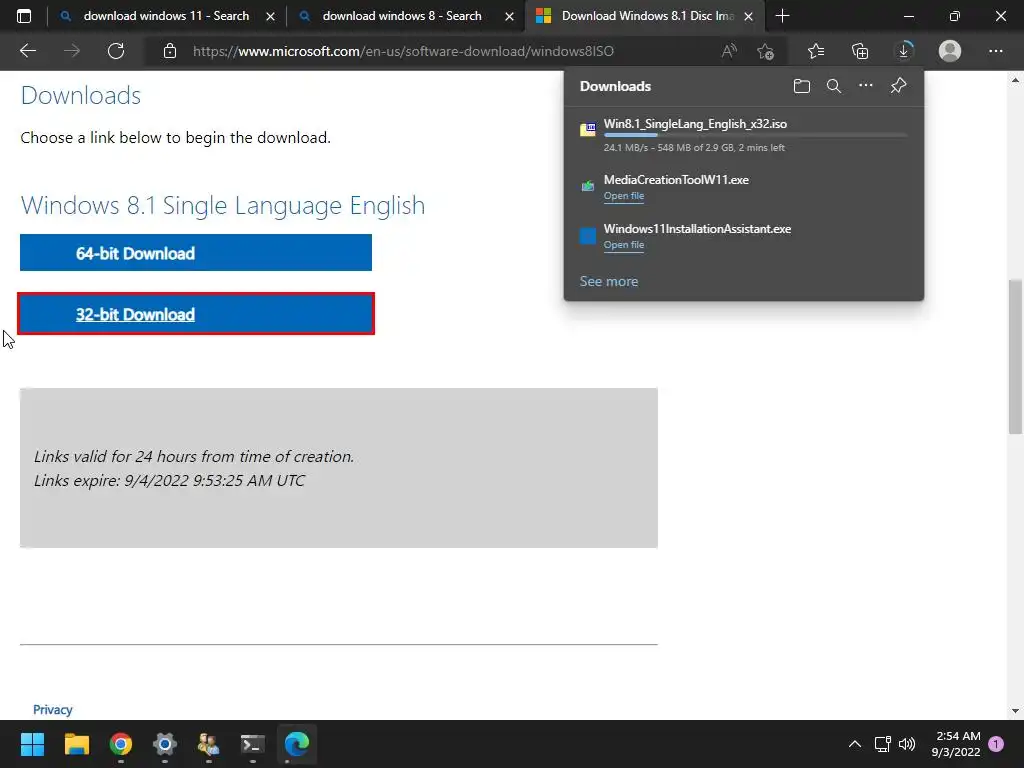This screenshot has width=1024, height=768.
Task: Open file link under MediaCreationToolW11.exe
Action: point(624,196)
